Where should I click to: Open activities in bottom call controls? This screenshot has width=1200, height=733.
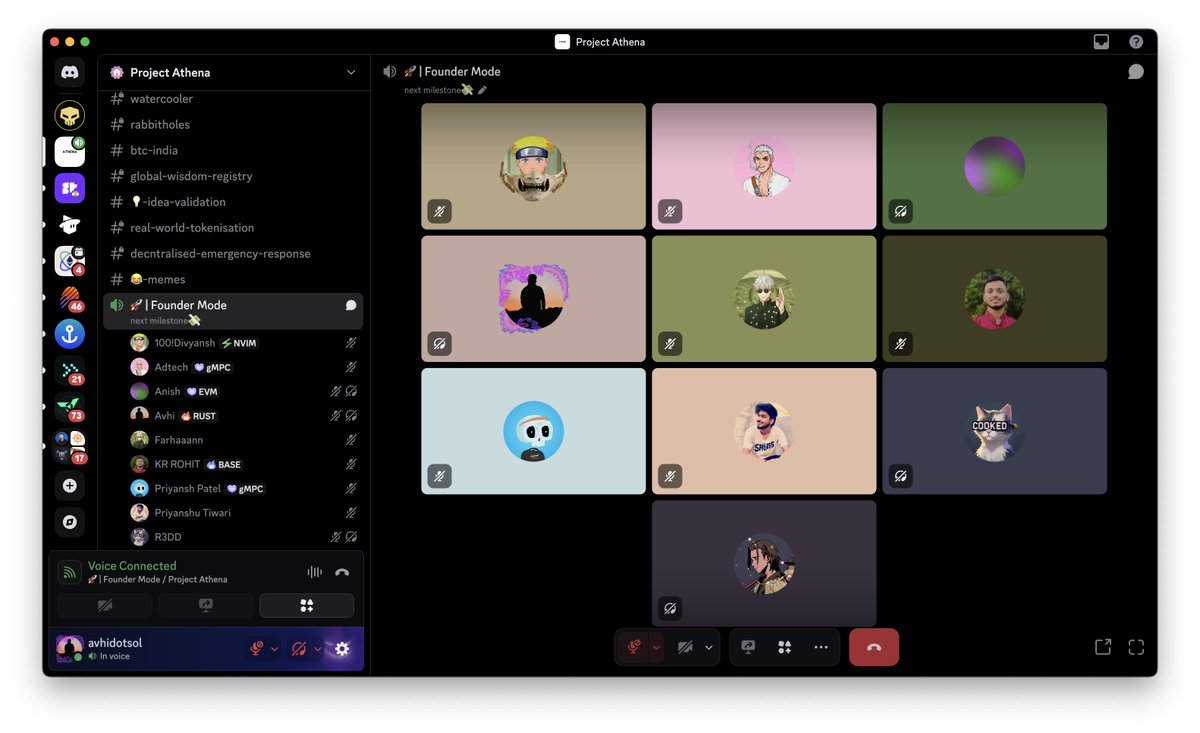(785, 647)
